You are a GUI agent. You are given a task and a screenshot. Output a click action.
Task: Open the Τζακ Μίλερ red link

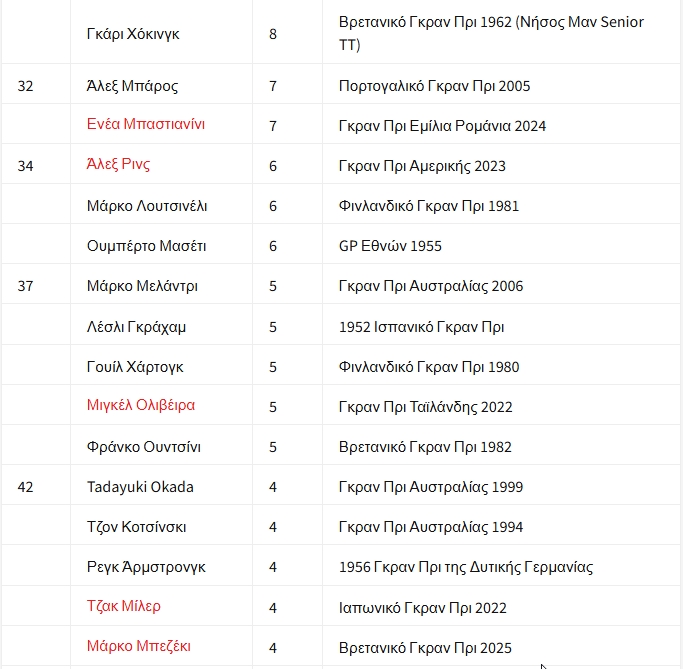123,606
